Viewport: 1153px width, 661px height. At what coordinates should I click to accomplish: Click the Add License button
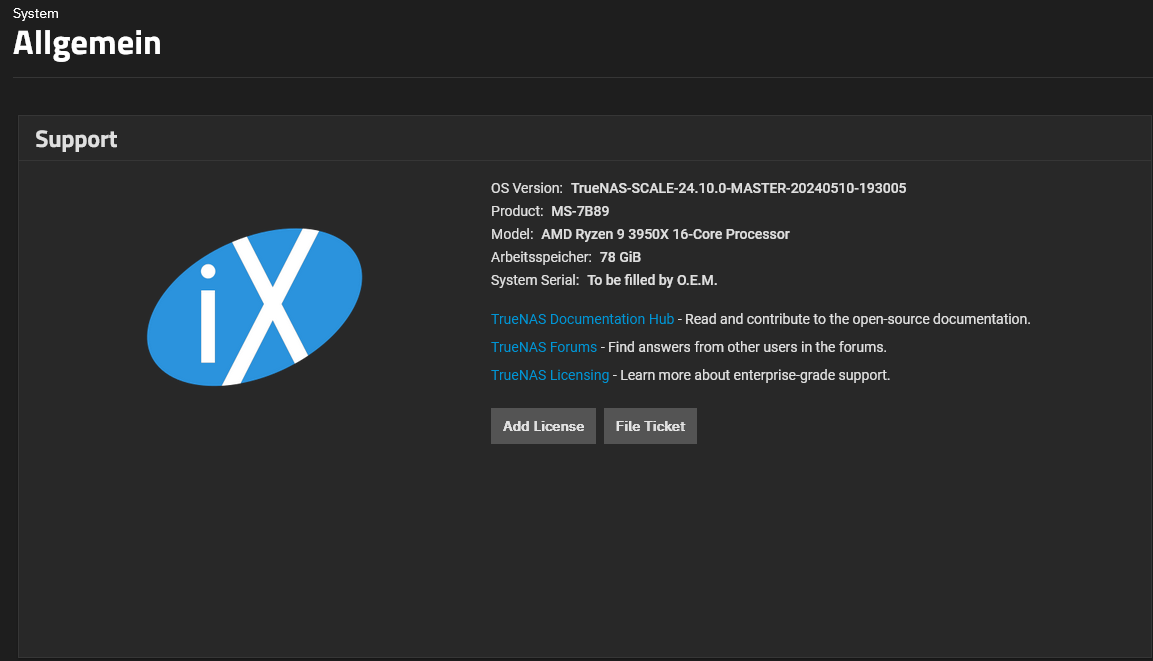[543, 426]
